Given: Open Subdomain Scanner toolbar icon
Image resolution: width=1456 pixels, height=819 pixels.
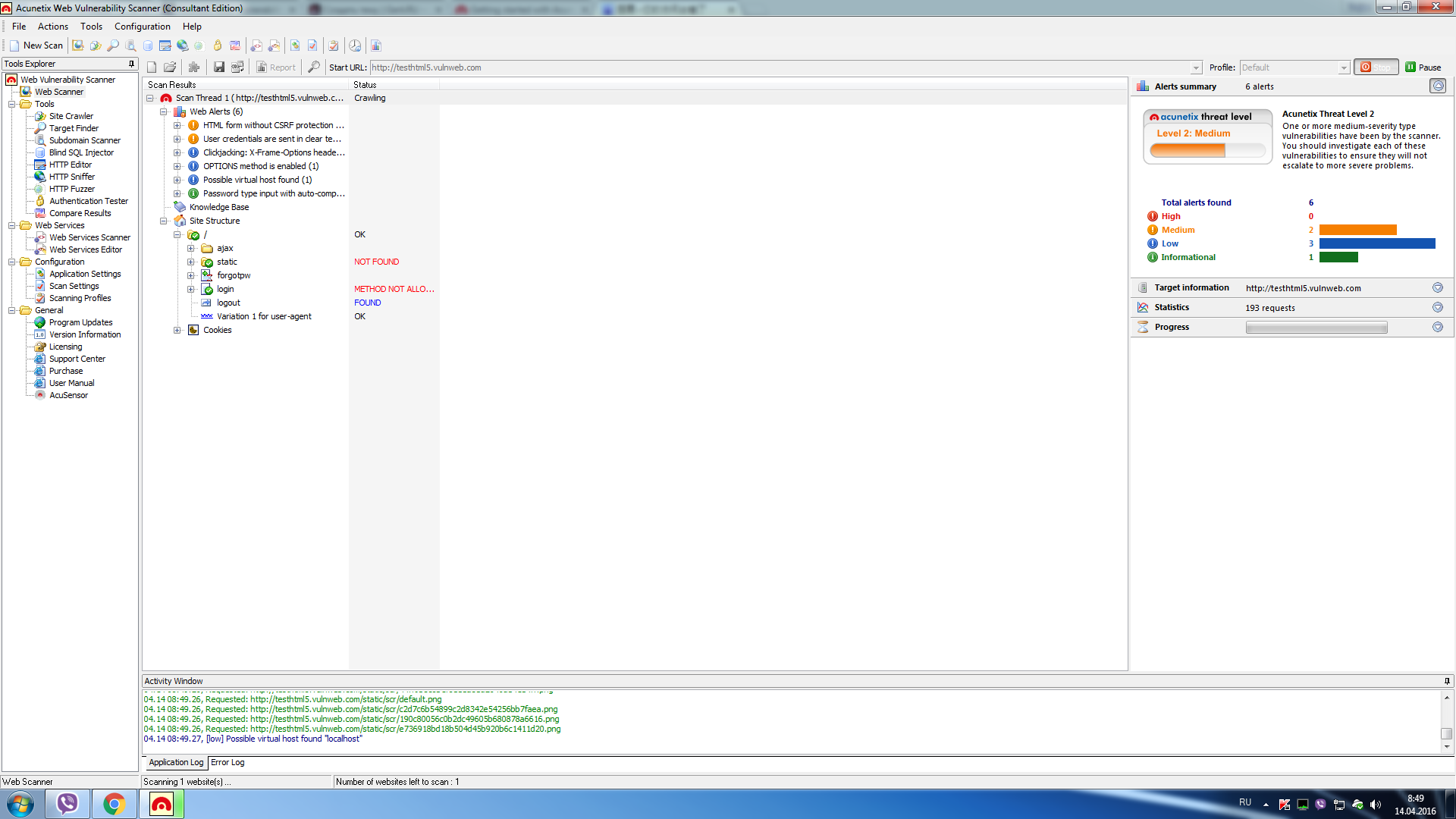Looking at the screenshot, I should pyautogui.click(x=130, y=45).
